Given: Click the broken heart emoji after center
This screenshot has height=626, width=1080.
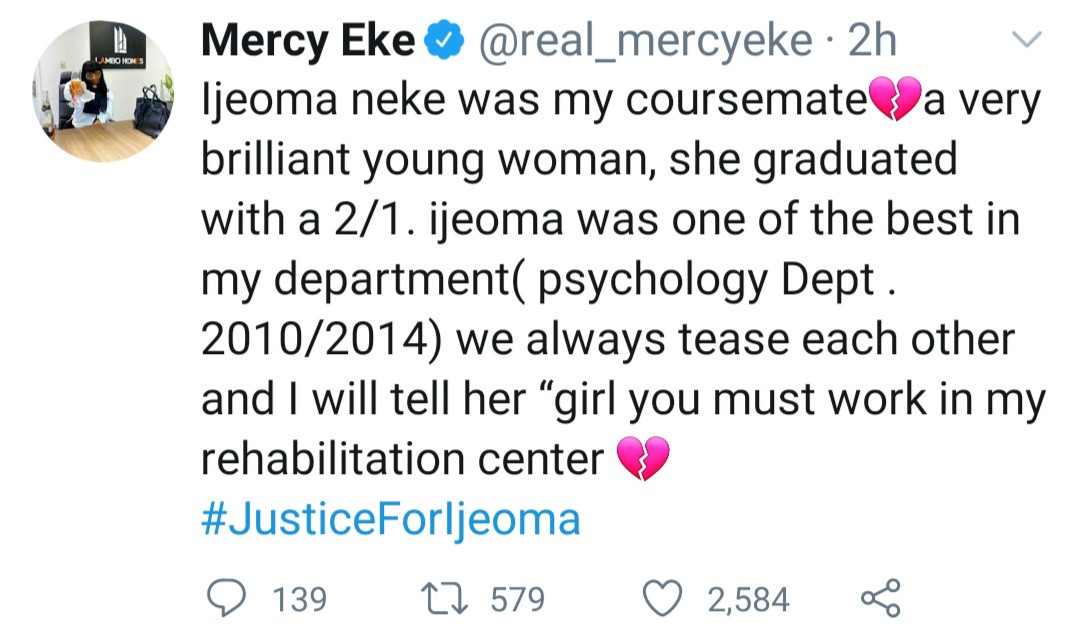Looking at the screenshot, I should pos(643,458).
